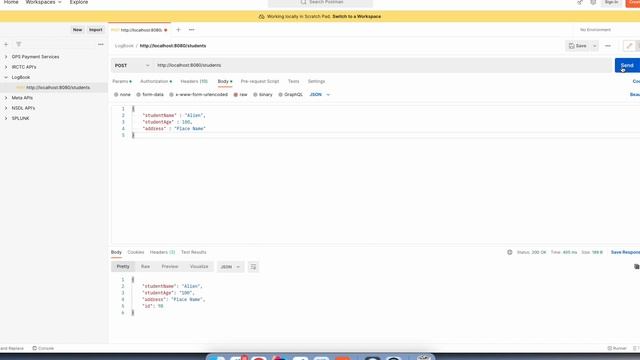640x360 pixels.
Task: Open the Workspaces dropdown menu
Action: click(x=43, y=2)
